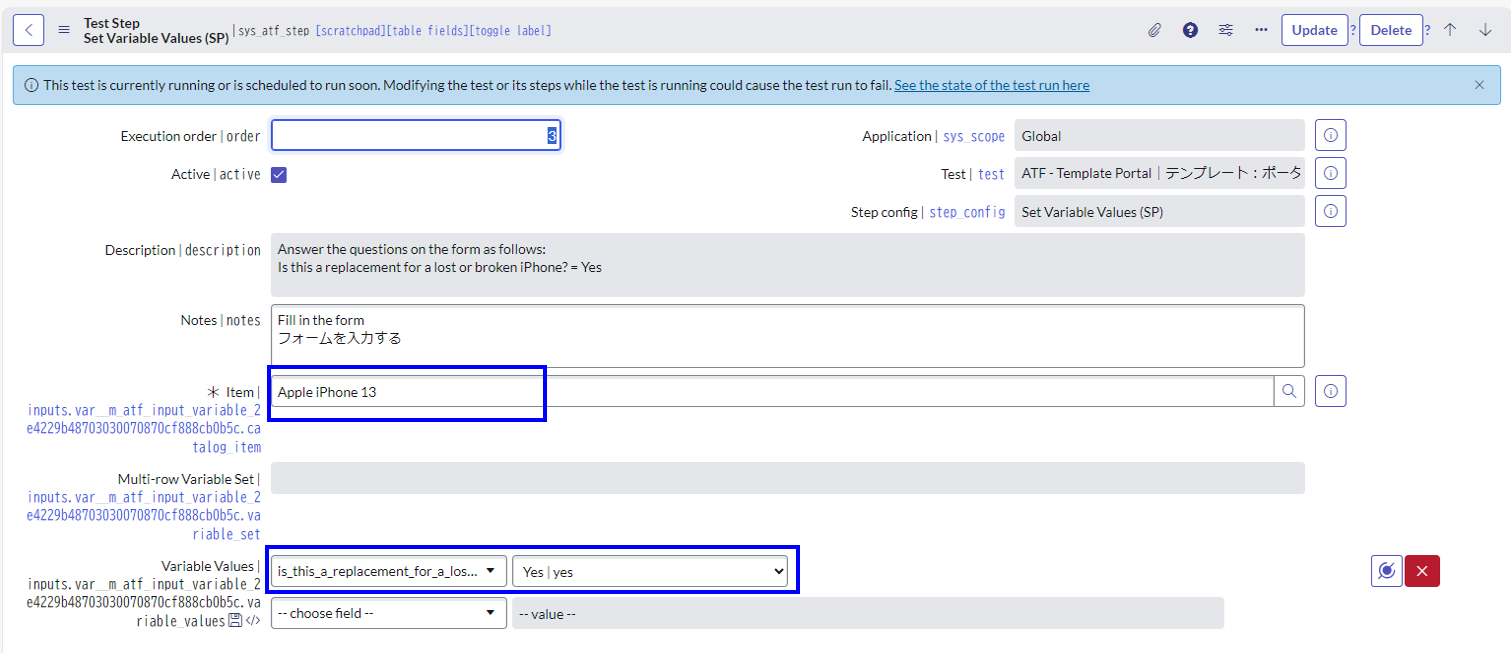Open the additional actions hamburger menu
The image size is (1512, 653).
point(62,29)
